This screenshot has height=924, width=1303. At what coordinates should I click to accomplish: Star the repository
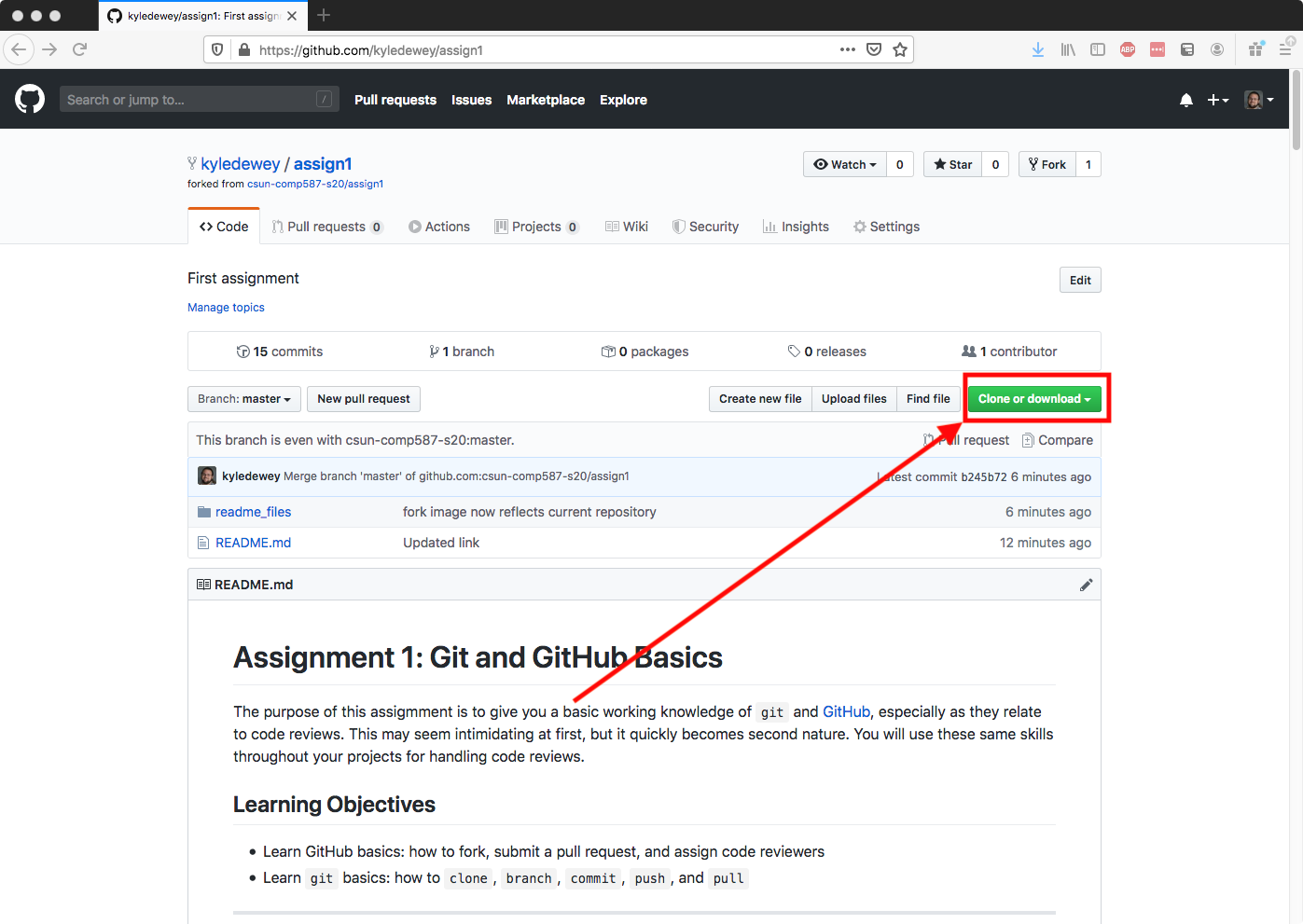coord(952,164)
